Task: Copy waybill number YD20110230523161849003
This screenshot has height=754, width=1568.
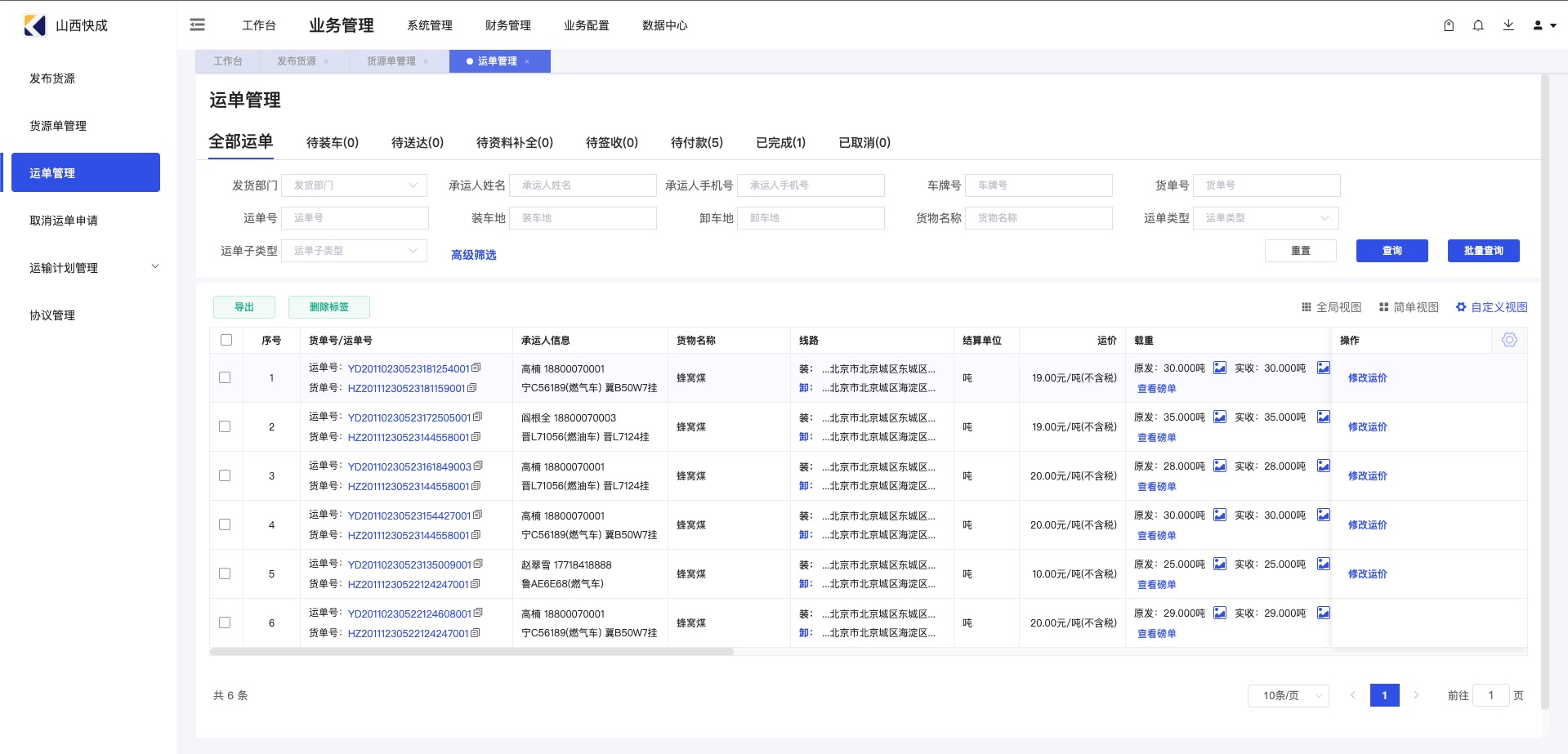Action: coord(478,466)
